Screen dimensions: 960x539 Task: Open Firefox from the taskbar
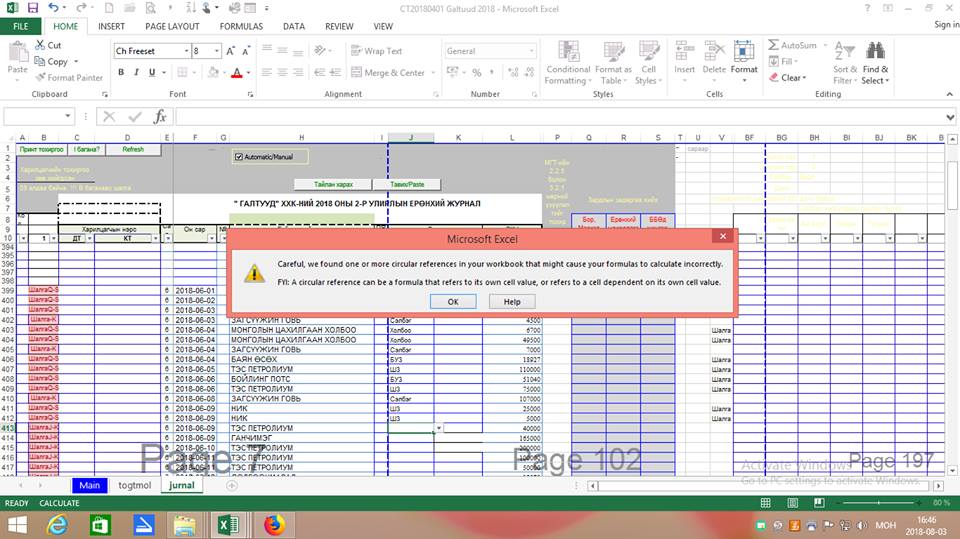[274, 524]
